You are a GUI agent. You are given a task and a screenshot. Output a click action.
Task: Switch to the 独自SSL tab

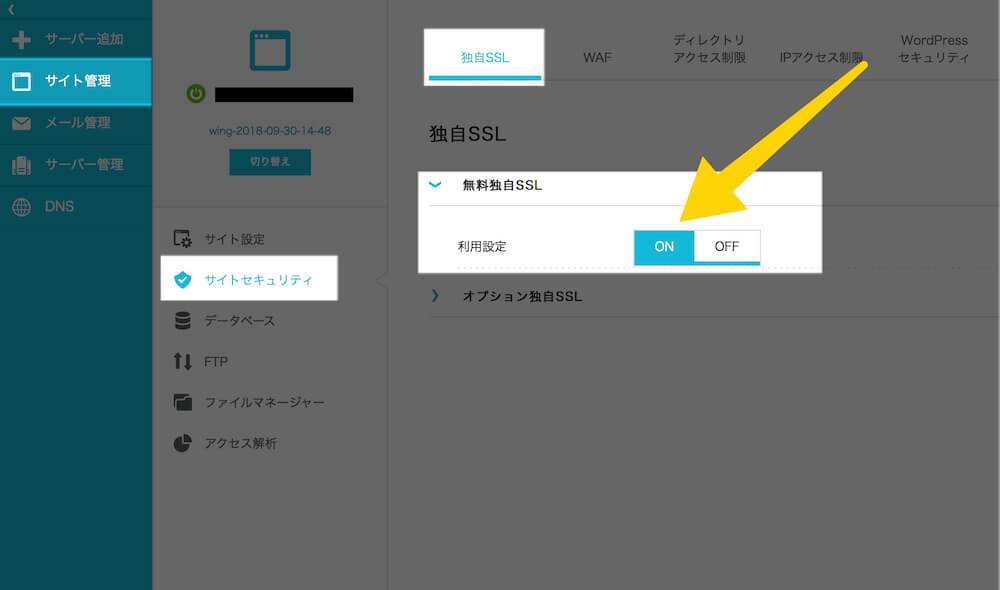click(x=484, y=57)
